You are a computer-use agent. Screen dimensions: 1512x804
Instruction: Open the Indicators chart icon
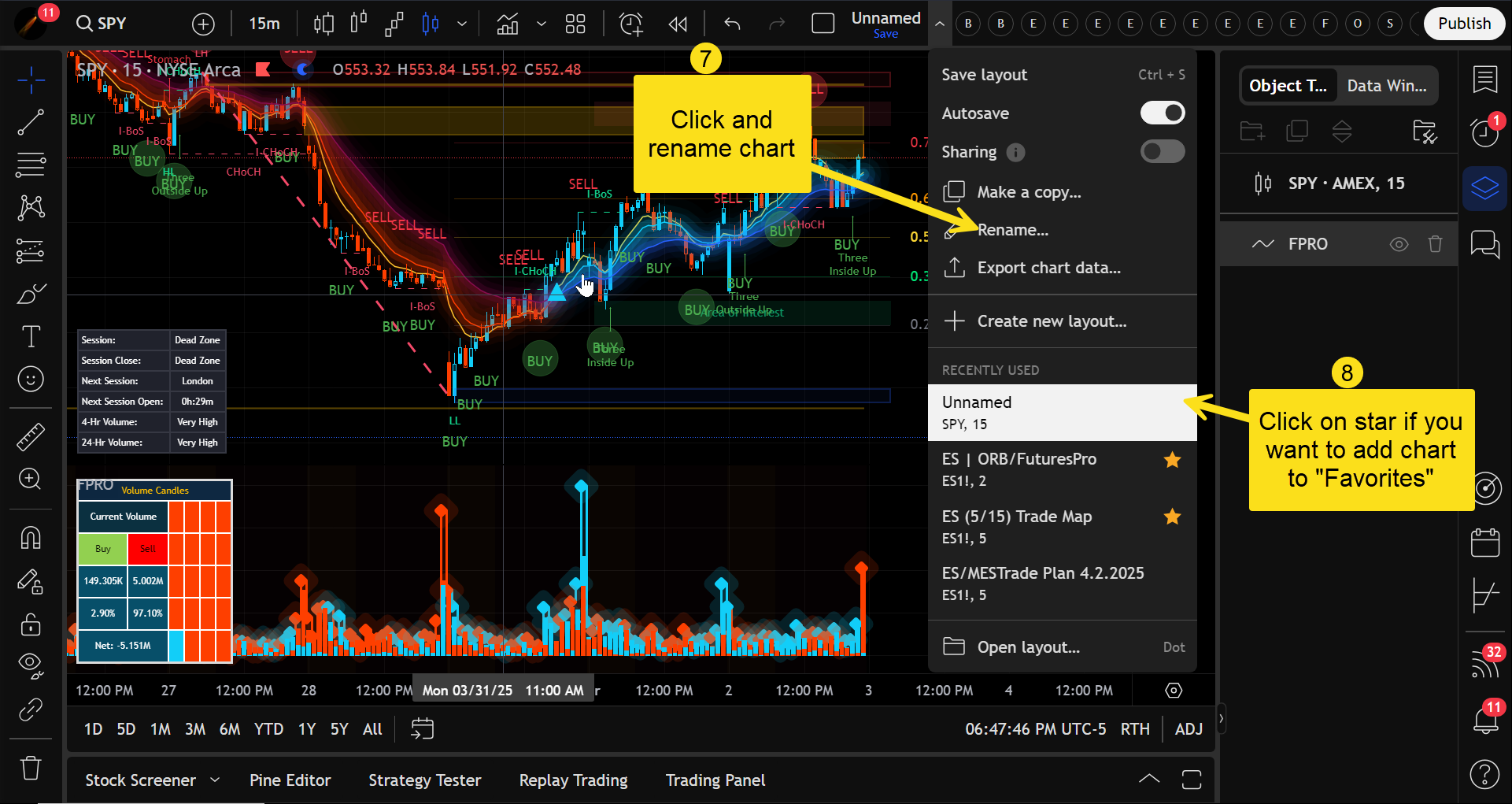508,24
